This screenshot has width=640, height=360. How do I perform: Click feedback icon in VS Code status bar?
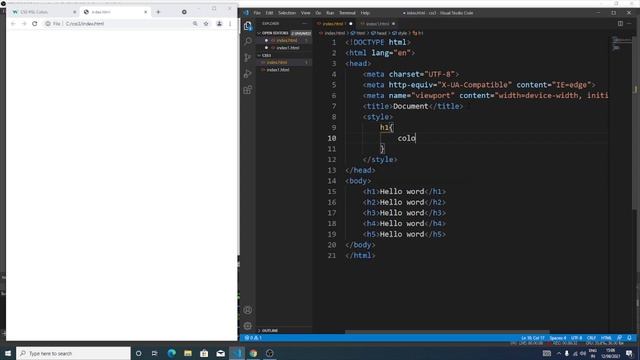(620, 338)
